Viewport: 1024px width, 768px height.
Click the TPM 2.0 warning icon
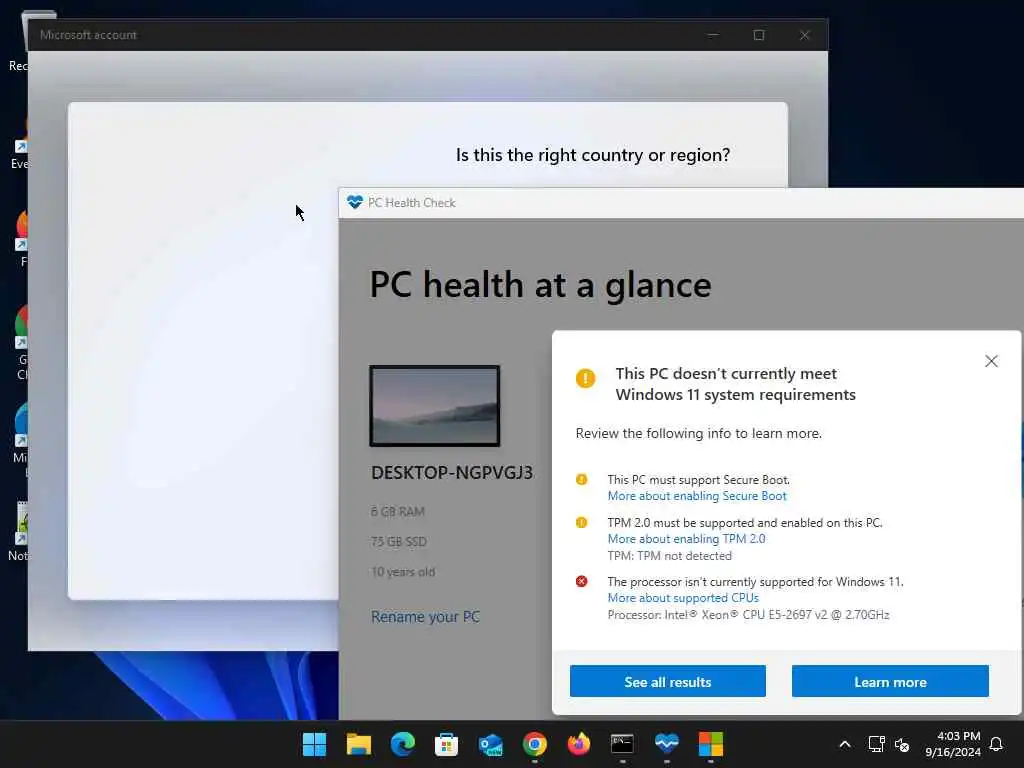[581, 522]
